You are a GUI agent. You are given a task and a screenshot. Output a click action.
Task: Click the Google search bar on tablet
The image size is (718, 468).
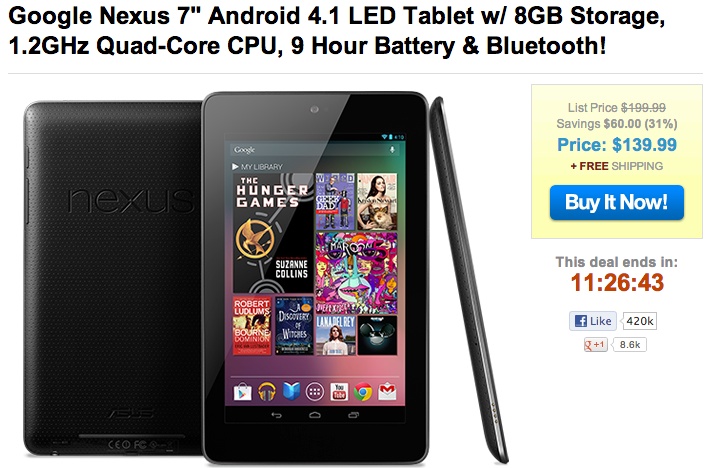[x=315, y=150]
